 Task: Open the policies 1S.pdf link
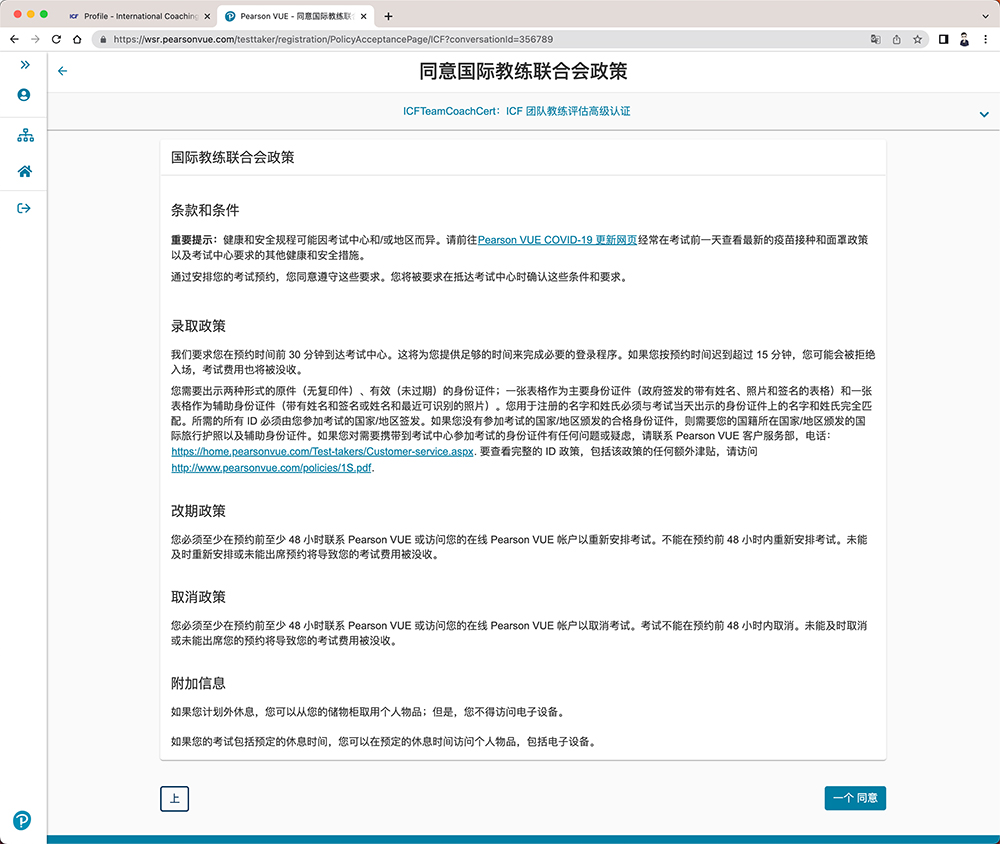[x=271, y=467]
